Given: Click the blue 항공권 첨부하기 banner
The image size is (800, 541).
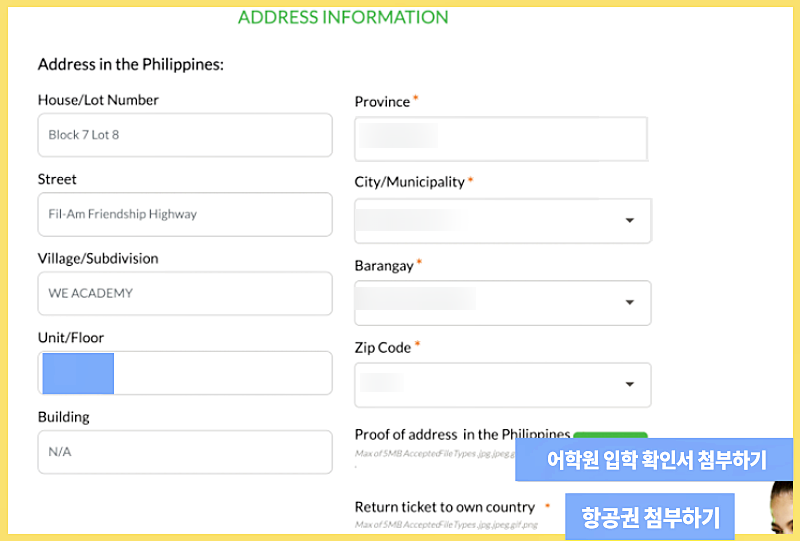Looking at the screenshot, I should (x=650, y=517).
